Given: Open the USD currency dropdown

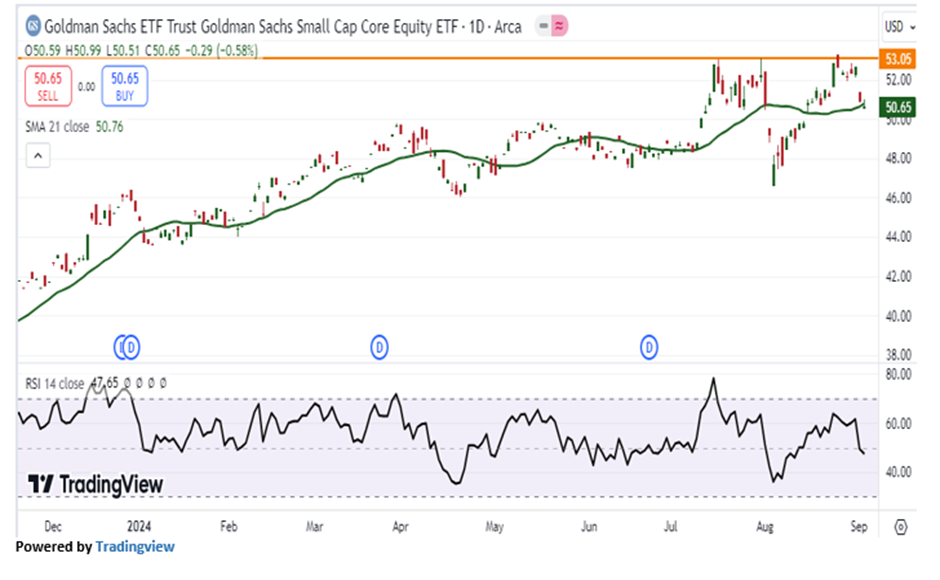Looking at the screenshot, I should pyautogui.click(x=899, y=27).
